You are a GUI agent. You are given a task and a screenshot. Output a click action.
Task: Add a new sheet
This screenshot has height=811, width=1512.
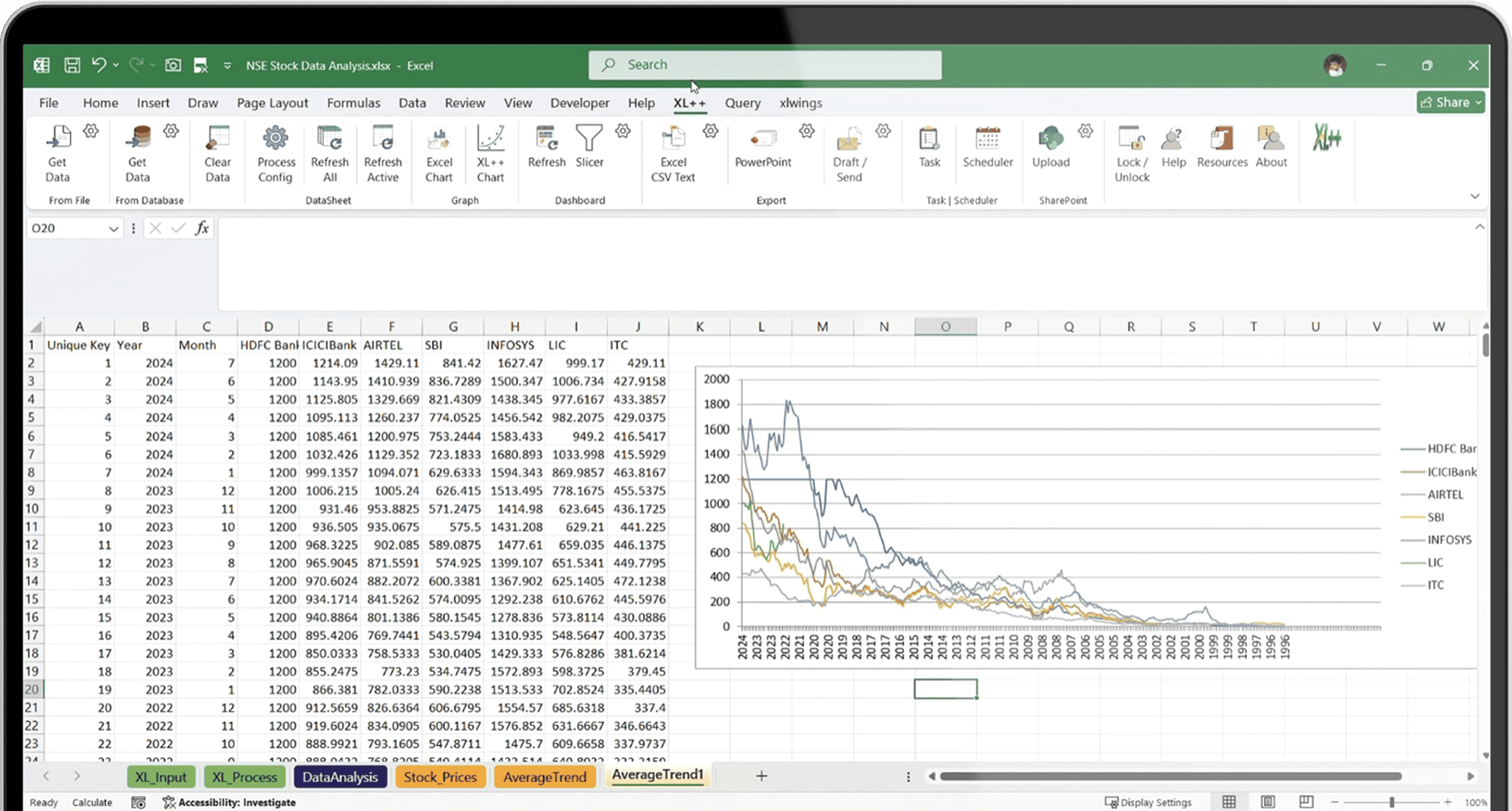click(761, 776)
